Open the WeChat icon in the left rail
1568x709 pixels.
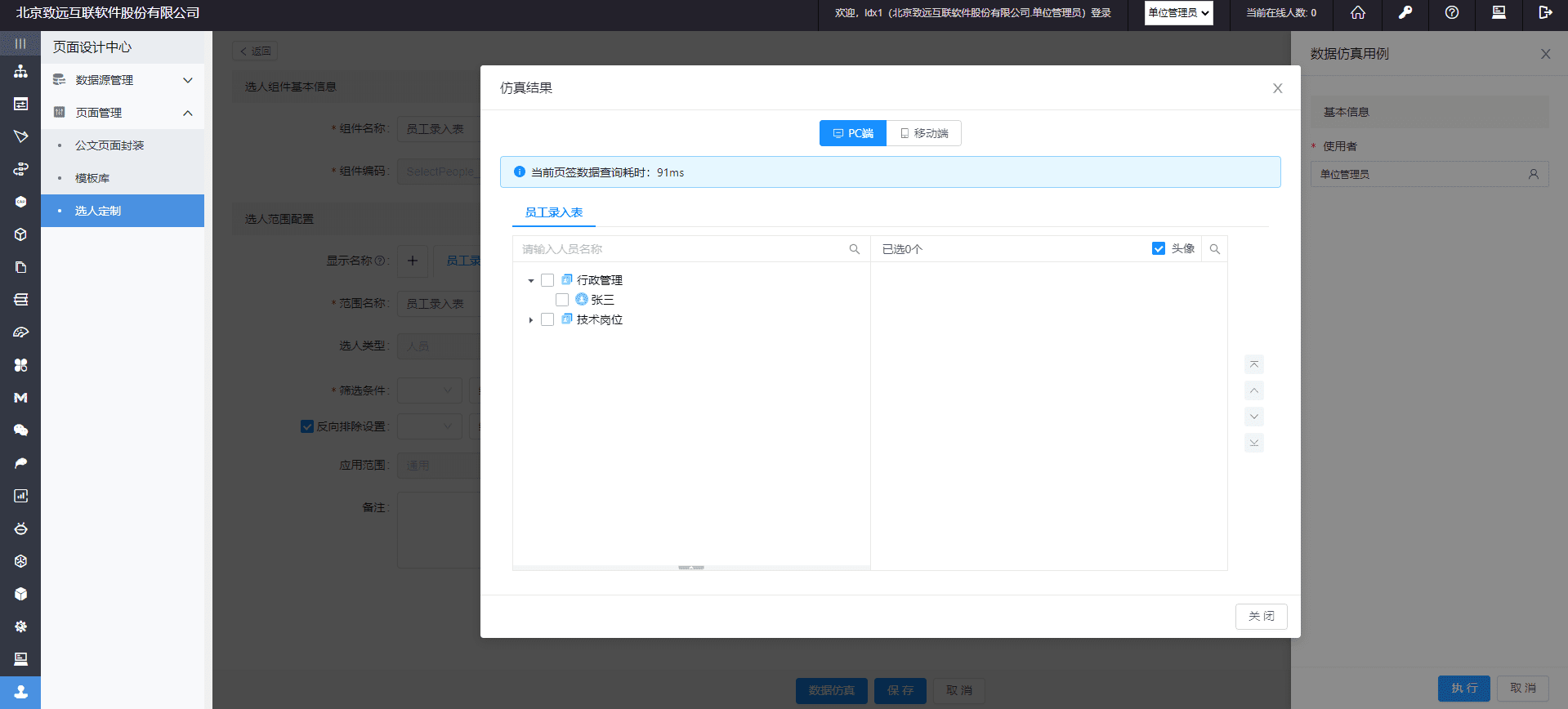click(x=20, y=430)
